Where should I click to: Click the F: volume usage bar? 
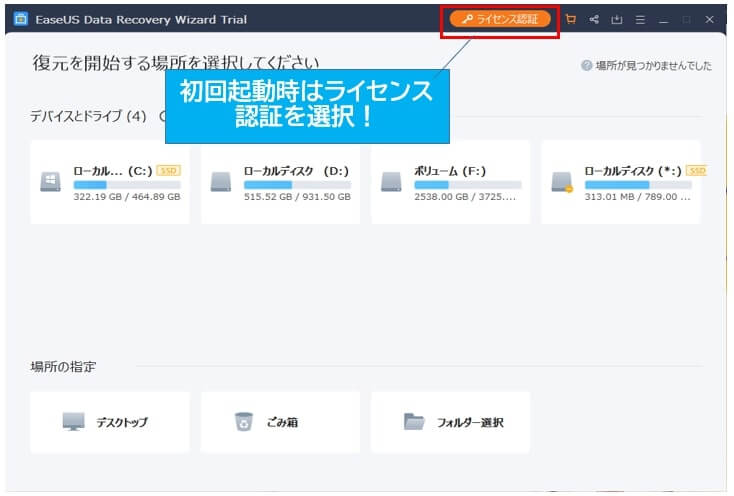tap(468, 185)
